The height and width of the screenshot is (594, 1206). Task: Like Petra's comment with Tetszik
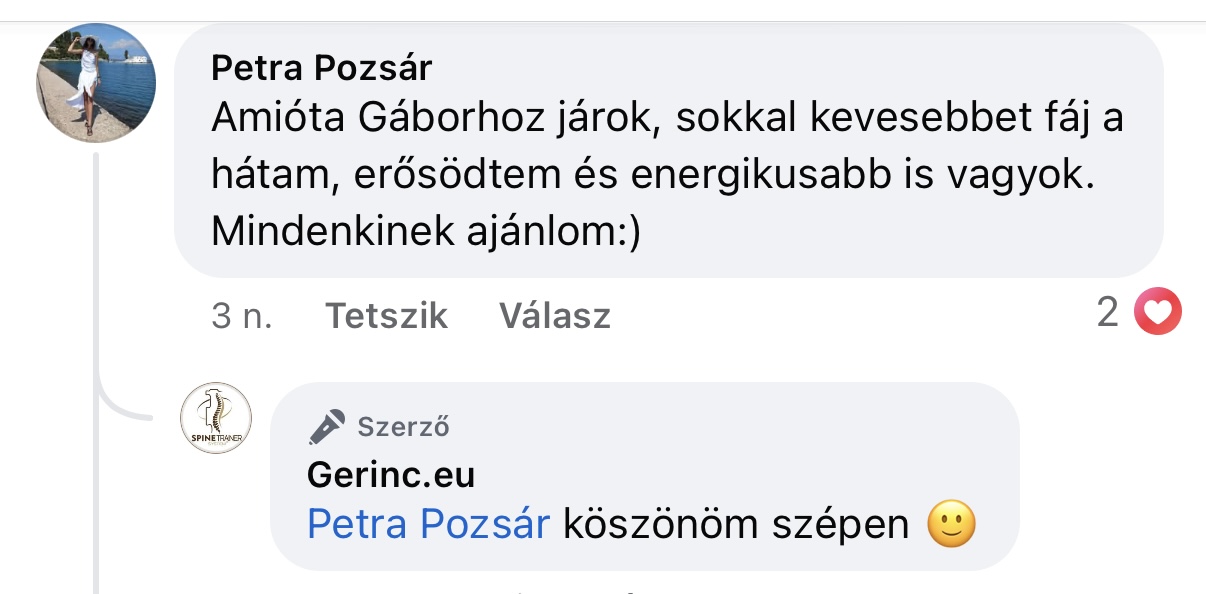coord(386,316)
